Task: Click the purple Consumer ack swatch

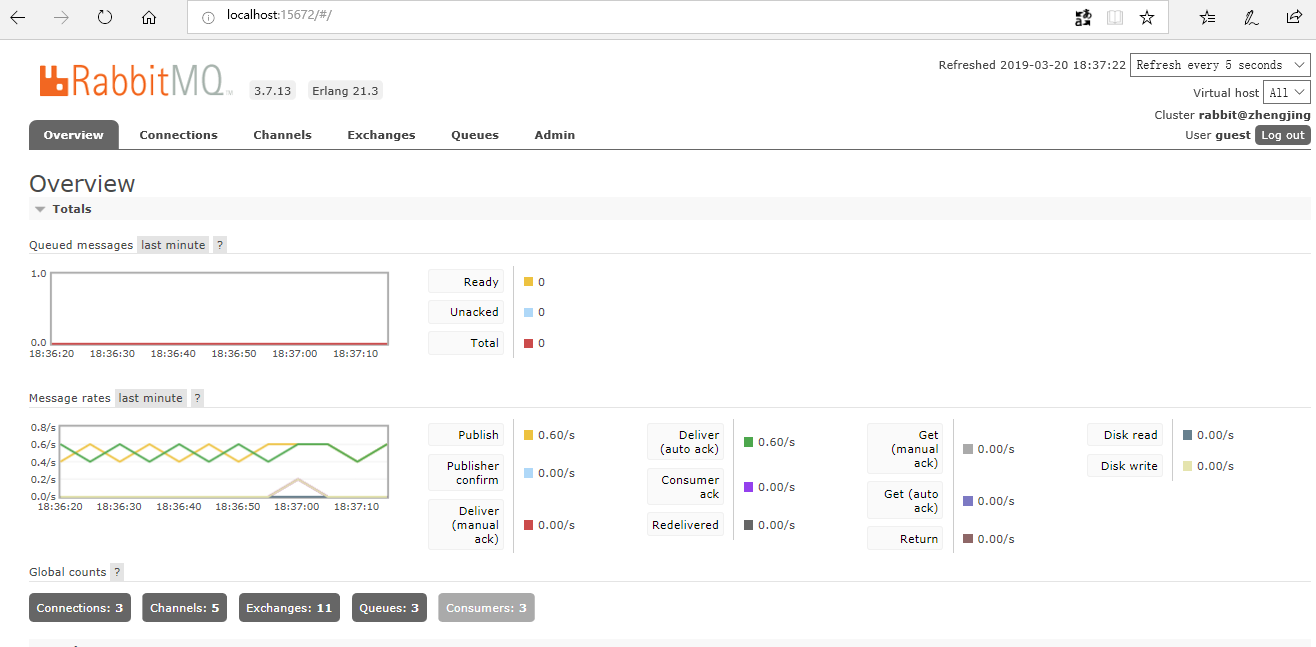Action: click(749, 487)
